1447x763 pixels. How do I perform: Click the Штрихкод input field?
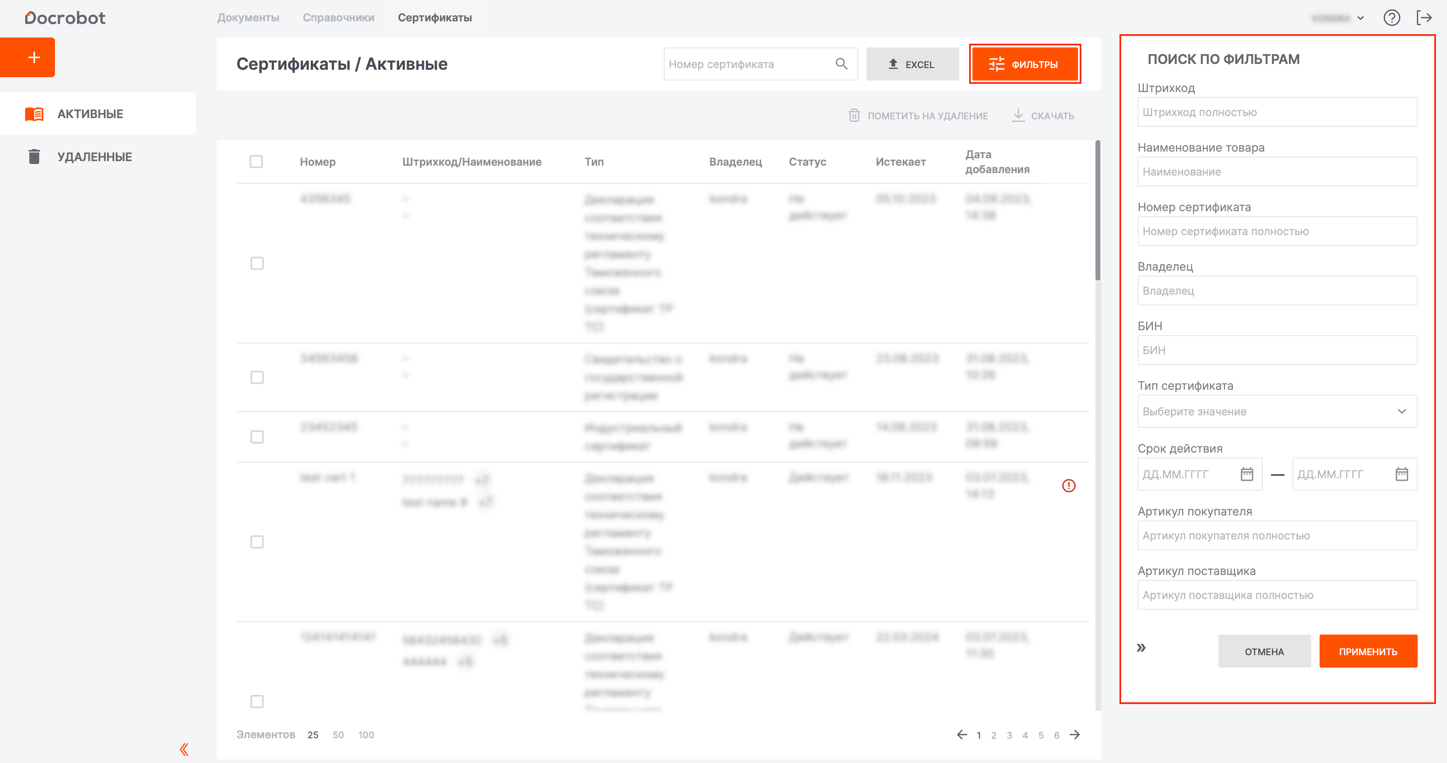click(x=1277, y=113)
